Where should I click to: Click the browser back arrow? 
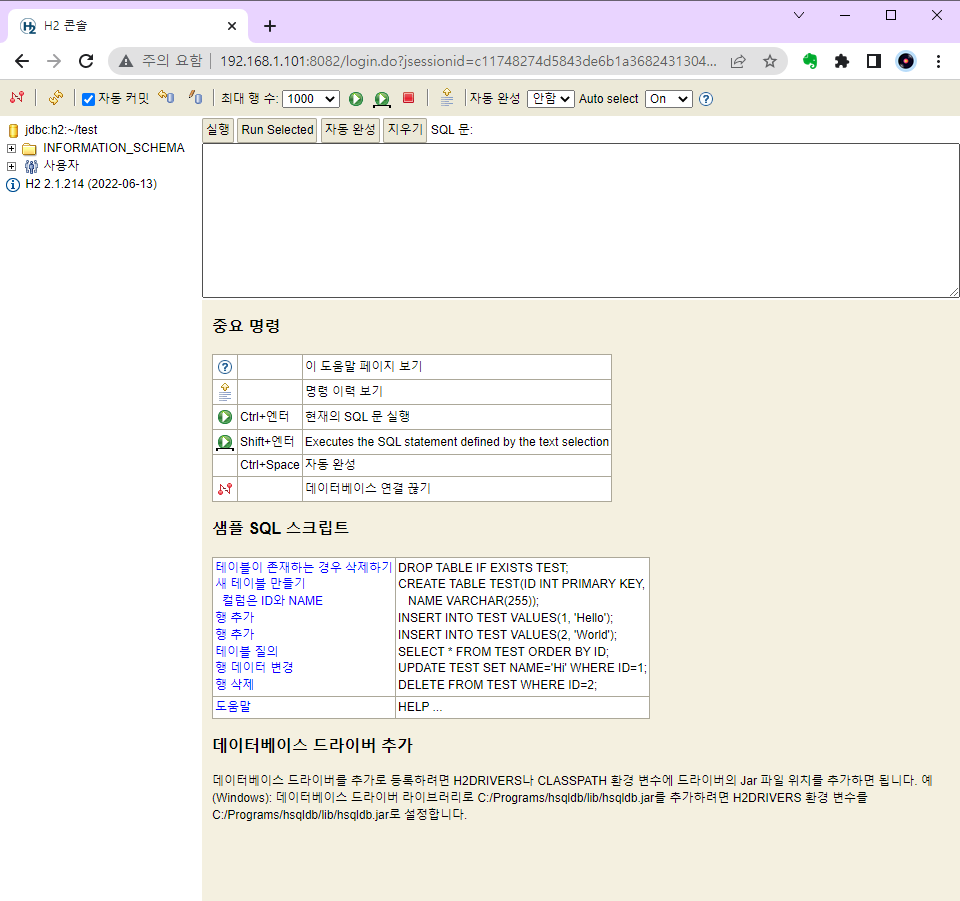22,61
